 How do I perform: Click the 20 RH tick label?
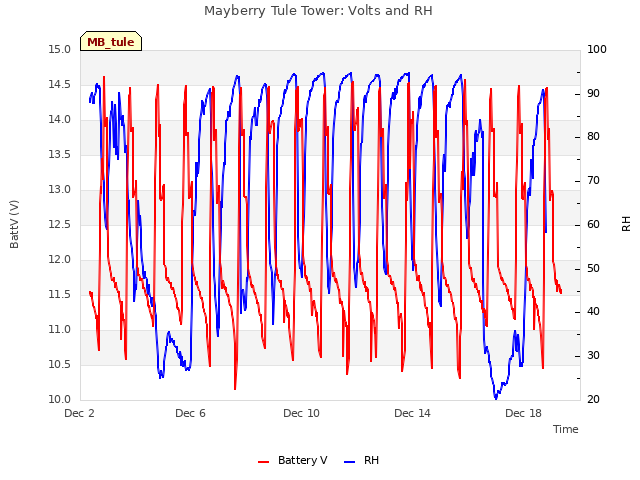[593, 400]
